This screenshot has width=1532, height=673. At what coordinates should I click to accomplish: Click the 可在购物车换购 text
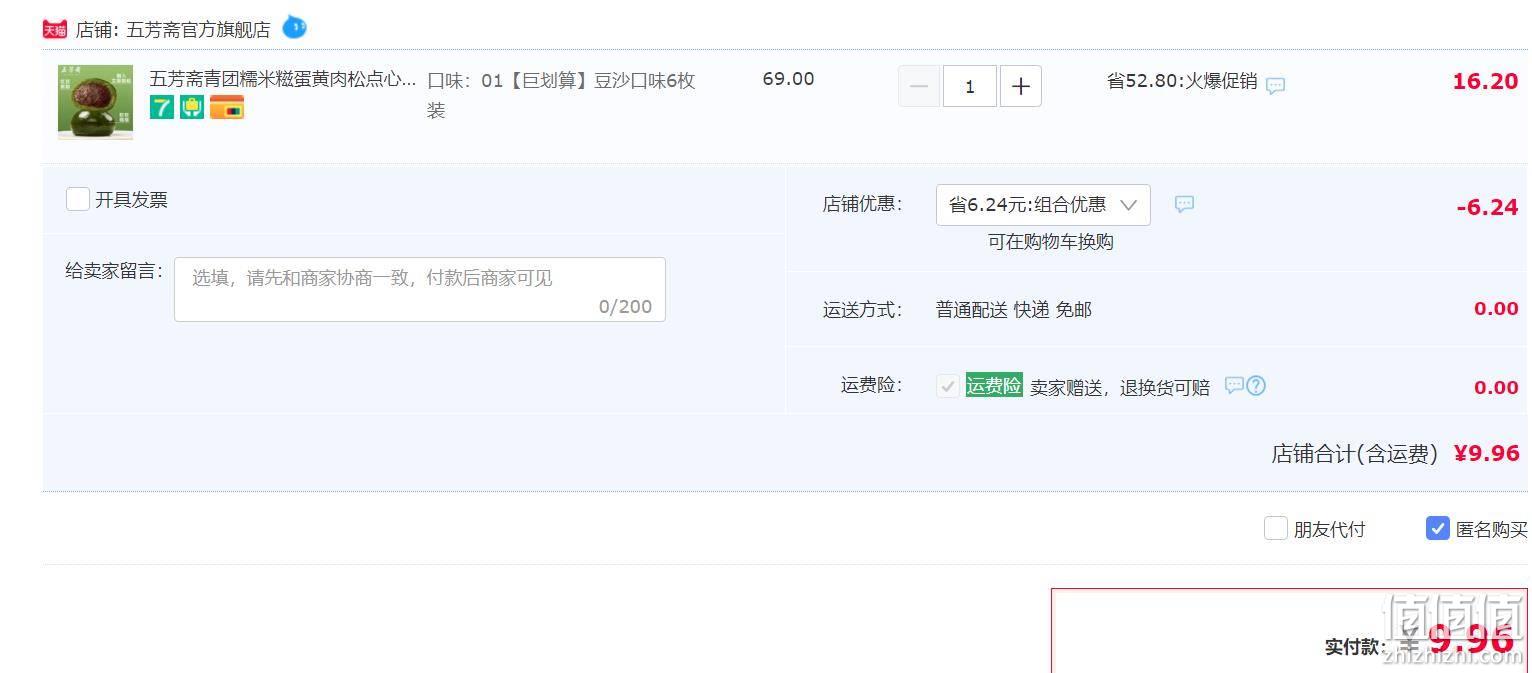click(1051, 242)
